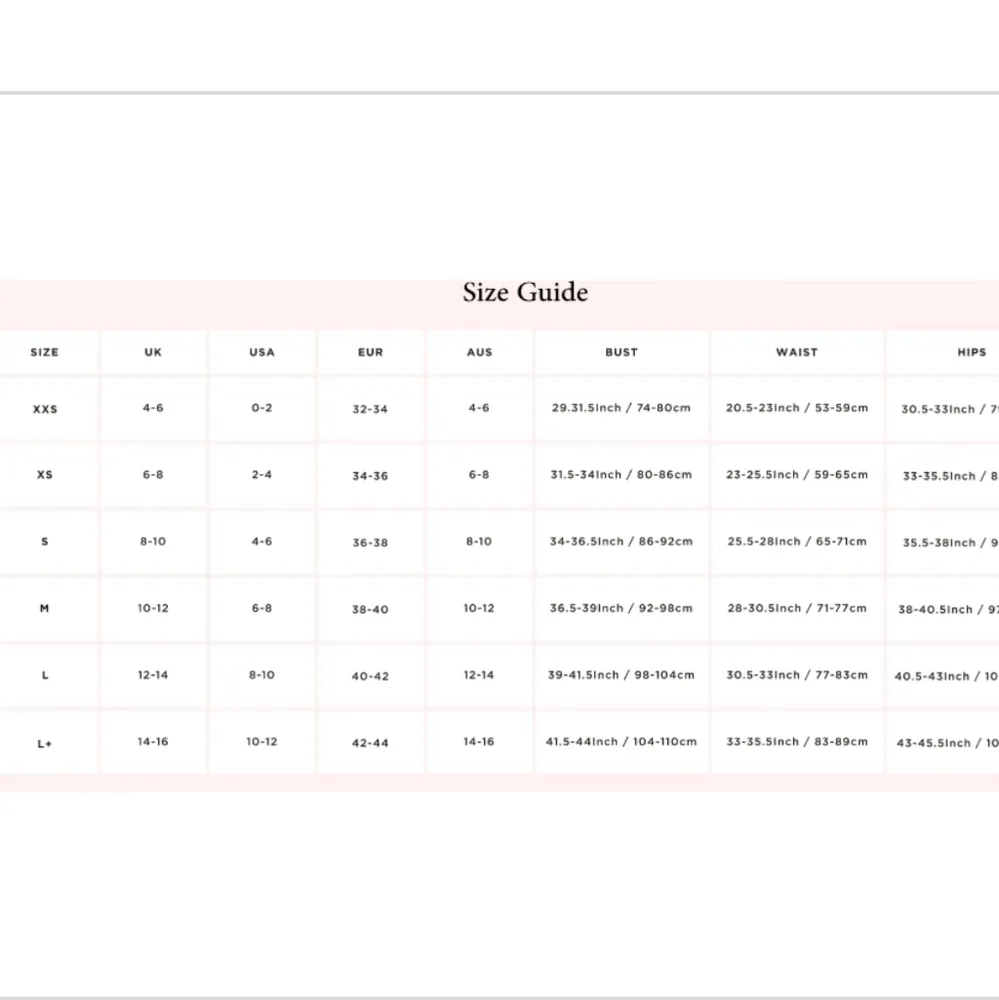The image size is (999, 1000).
Task: Click EUR size 38-40 cell
Action: [x=370, y=610]
